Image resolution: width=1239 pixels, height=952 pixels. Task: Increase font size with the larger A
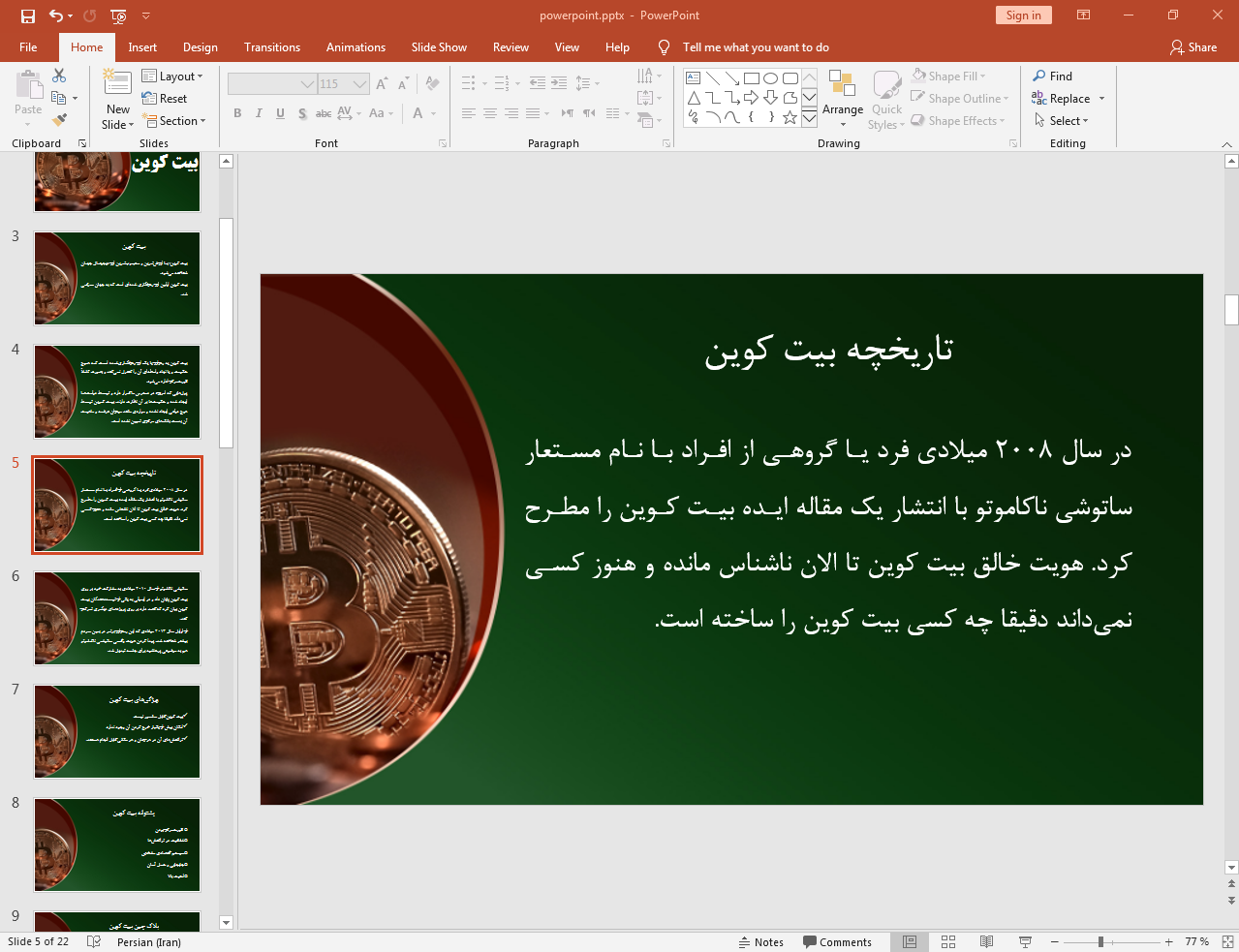[x=382, y=84]
